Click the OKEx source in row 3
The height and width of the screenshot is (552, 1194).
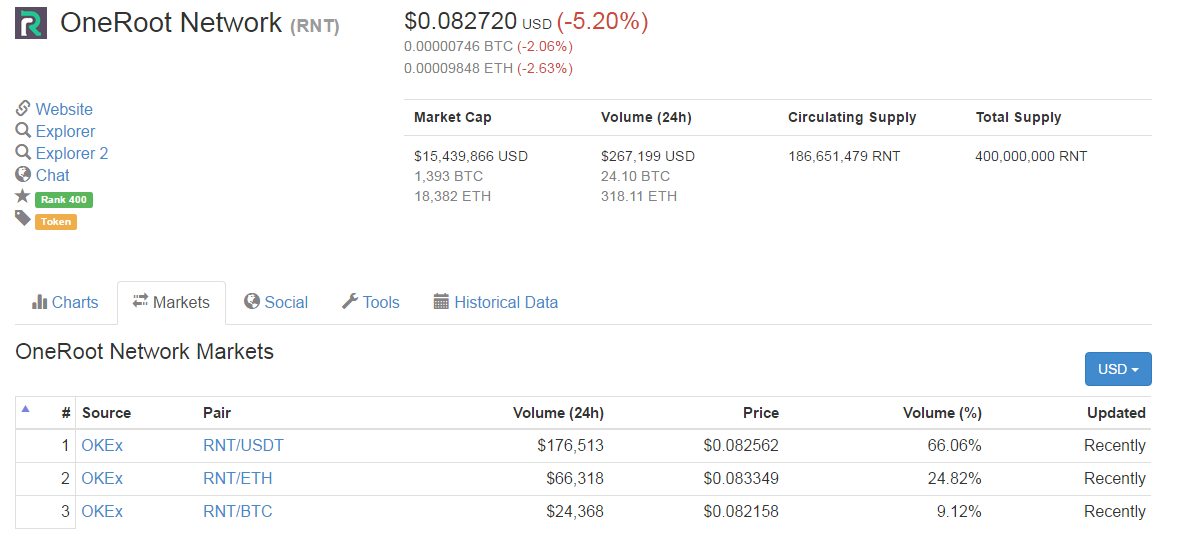[x=102, y=511]
